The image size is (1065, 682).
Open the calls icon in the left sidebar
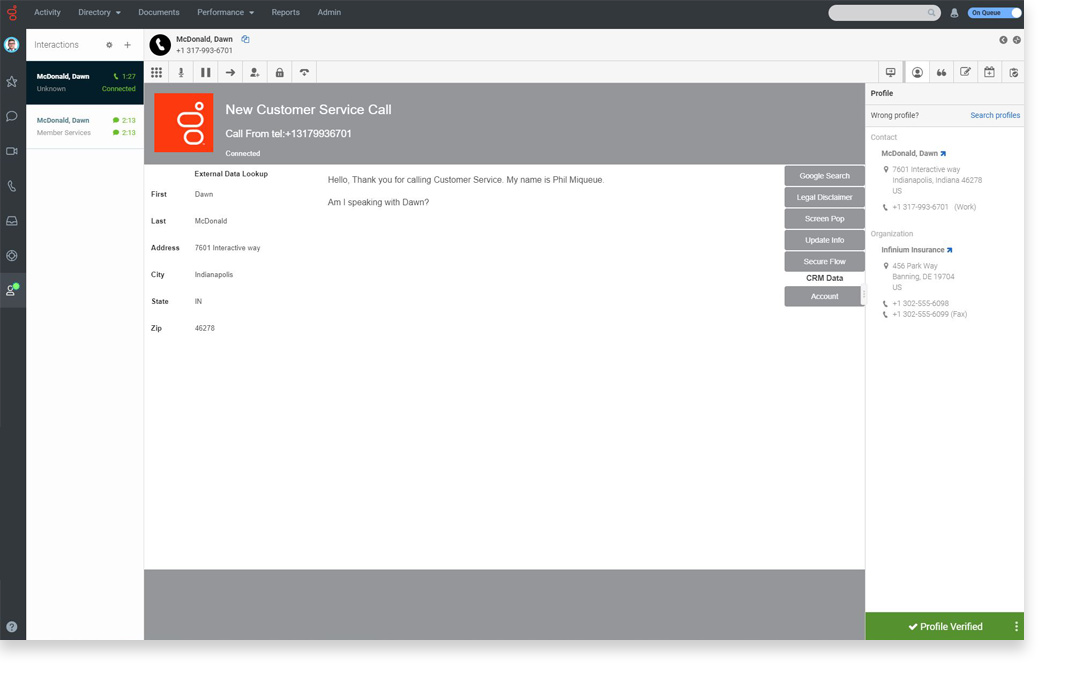click(11, 186)
